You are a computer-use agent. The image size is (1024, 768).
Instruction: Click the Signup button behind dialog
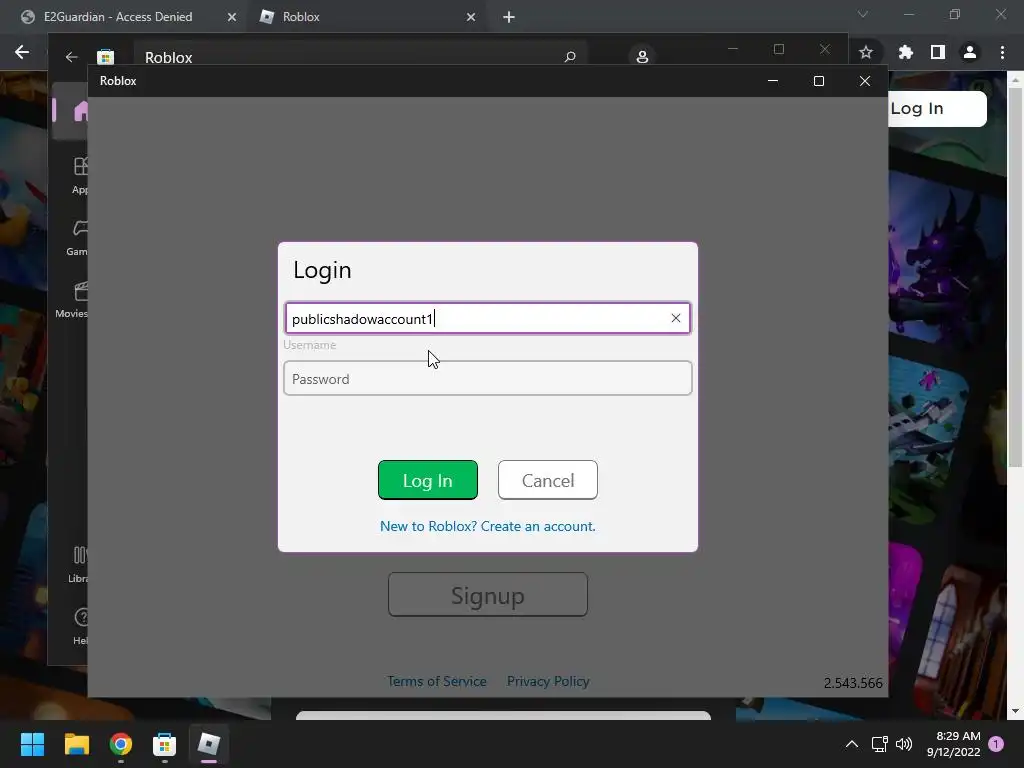(x=488, y=595)
